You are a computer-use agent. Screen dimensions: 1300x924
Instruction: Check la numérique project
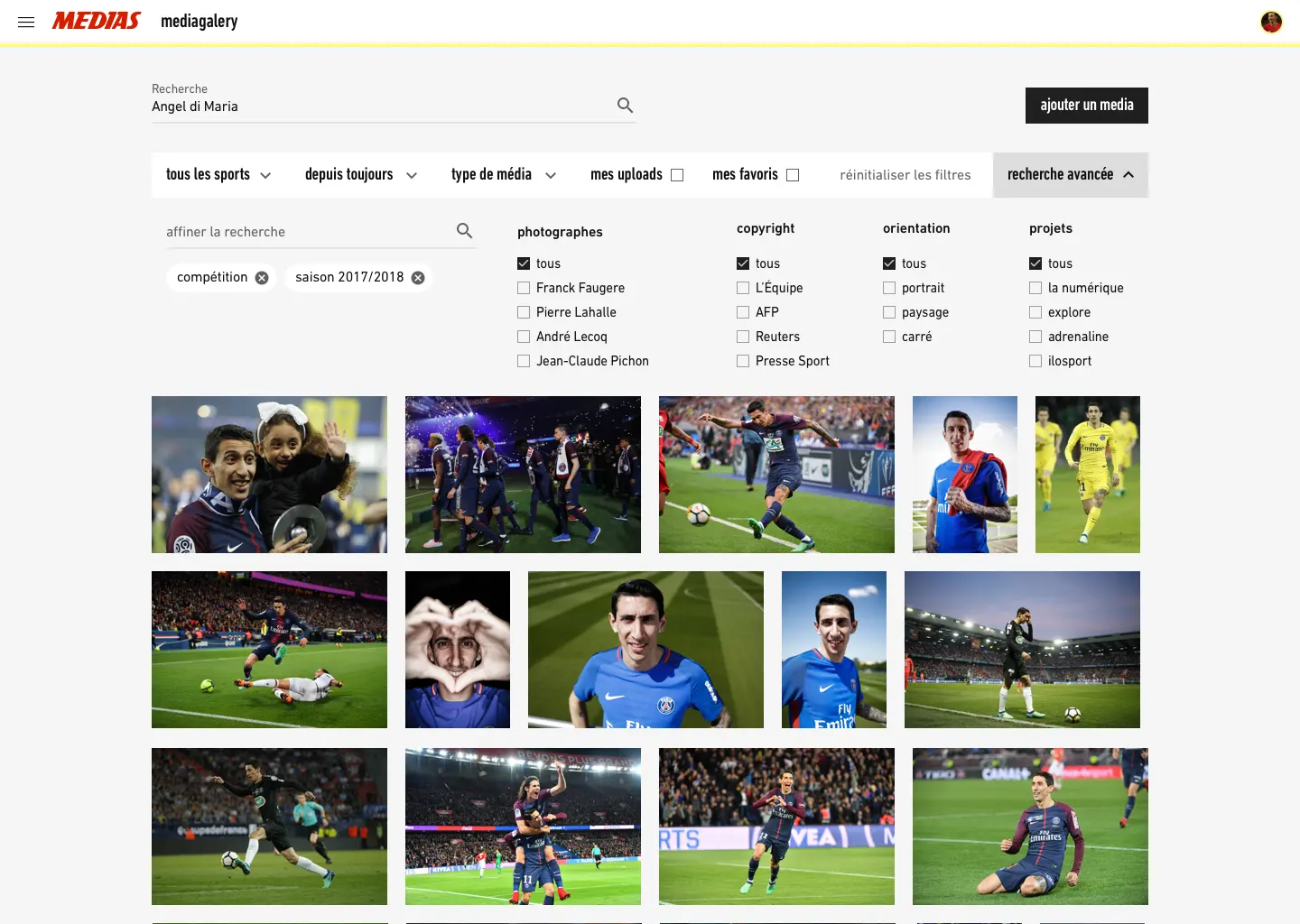(x=1035, y=288)
